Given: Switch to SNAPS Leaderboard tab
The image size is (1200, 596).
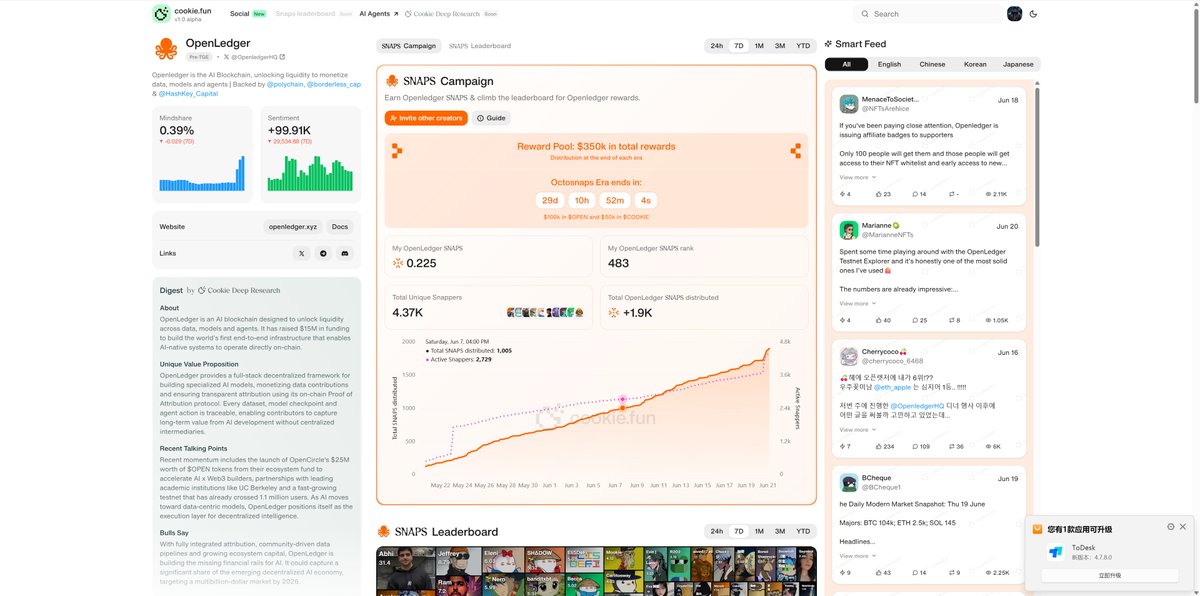Looking at the screenshot, I should pyautogui.click(x=480, y=46).
